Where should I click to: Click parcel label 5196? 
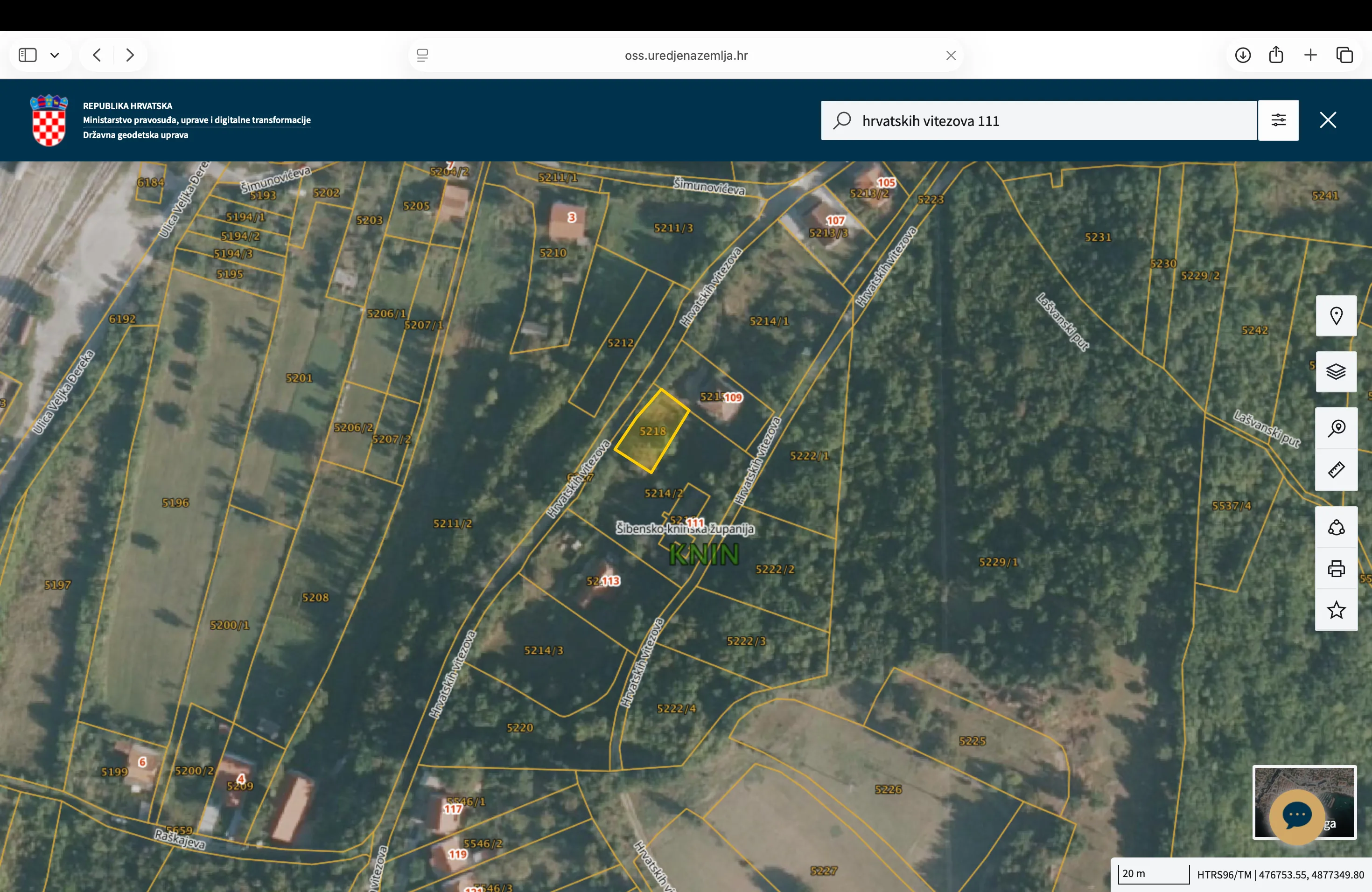175,502
